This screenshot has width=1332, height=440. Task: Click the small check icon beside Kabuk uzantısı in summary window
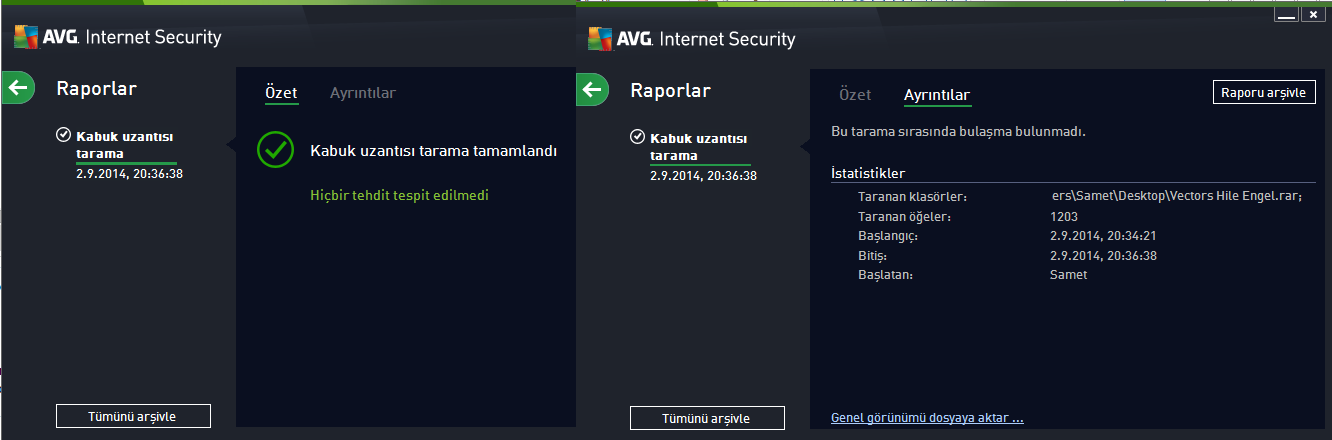65,134
